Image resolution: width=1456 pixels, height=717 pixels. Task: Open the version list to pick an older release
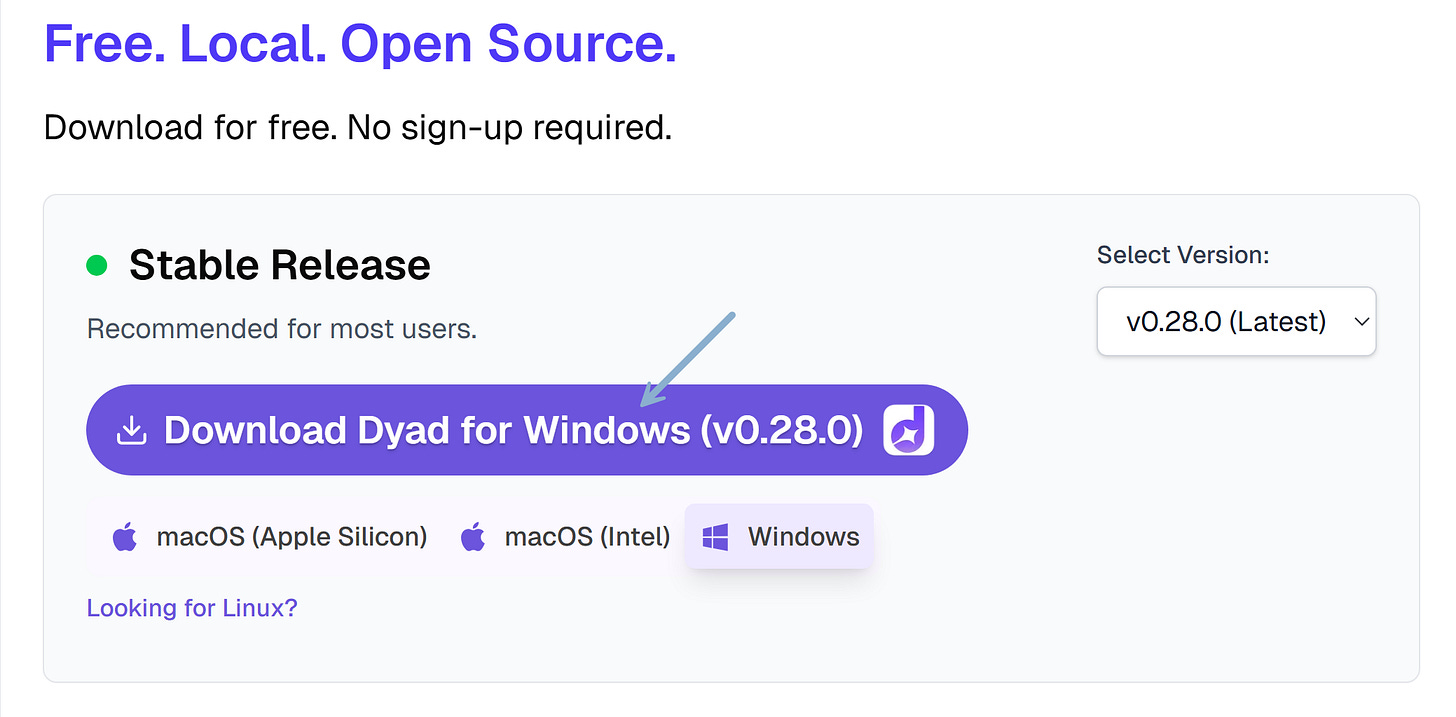1236,321
